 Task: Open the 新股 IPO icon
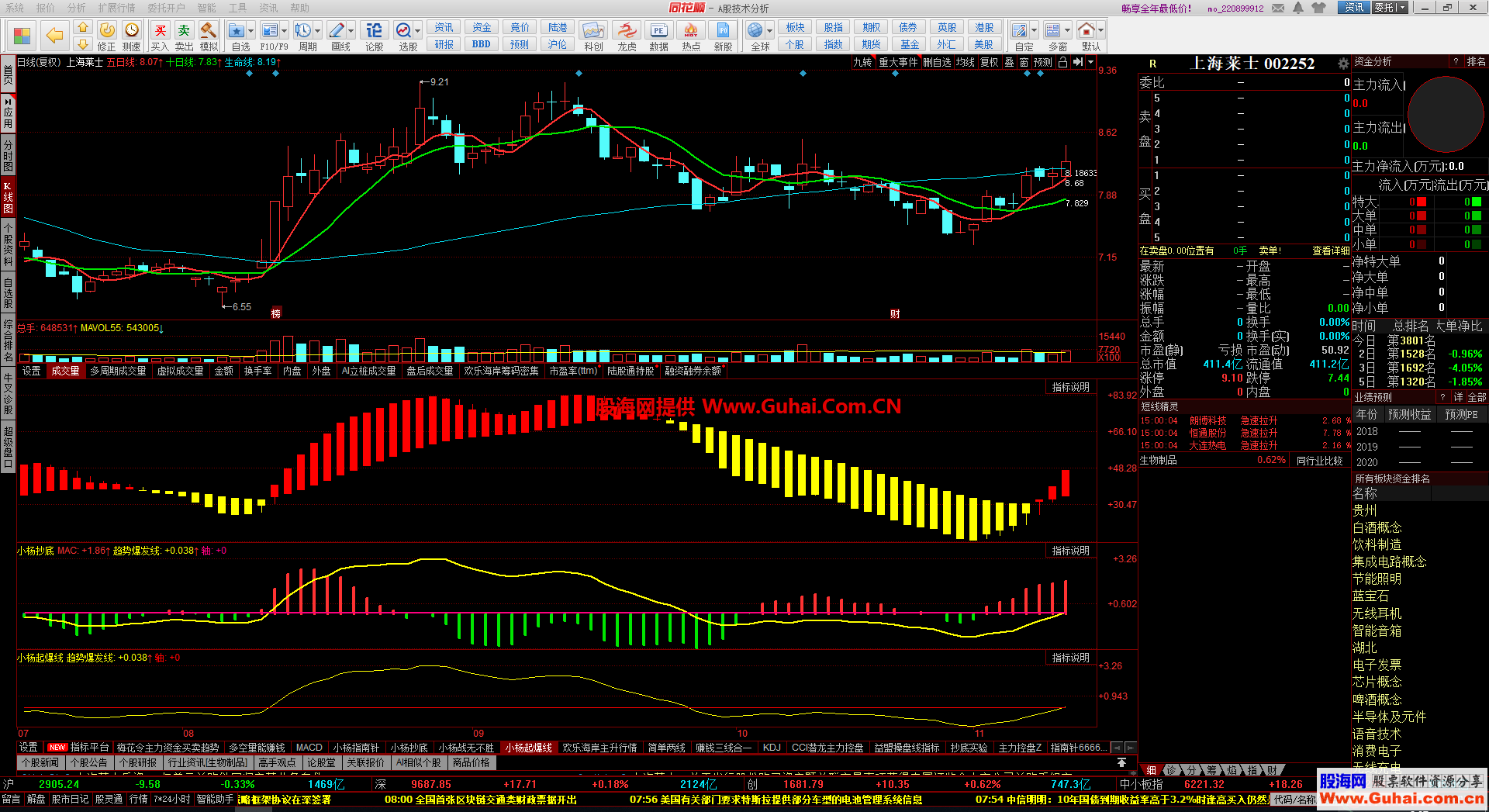tap(723, 31)
